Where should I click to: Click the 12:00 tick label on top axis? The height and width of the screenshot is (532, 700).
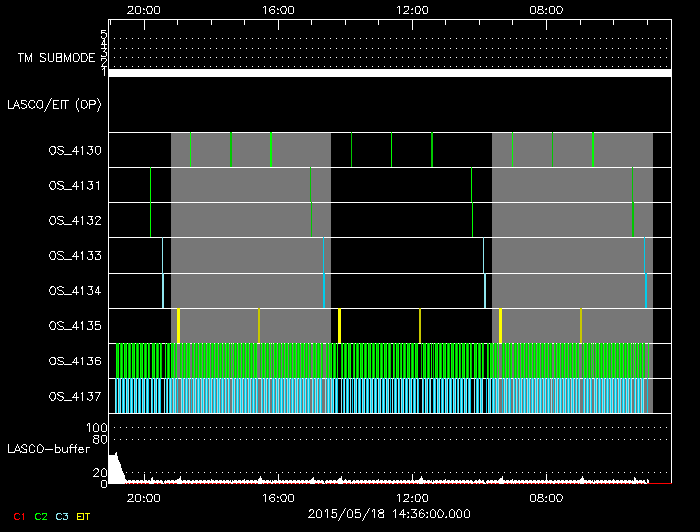point(412,10)
